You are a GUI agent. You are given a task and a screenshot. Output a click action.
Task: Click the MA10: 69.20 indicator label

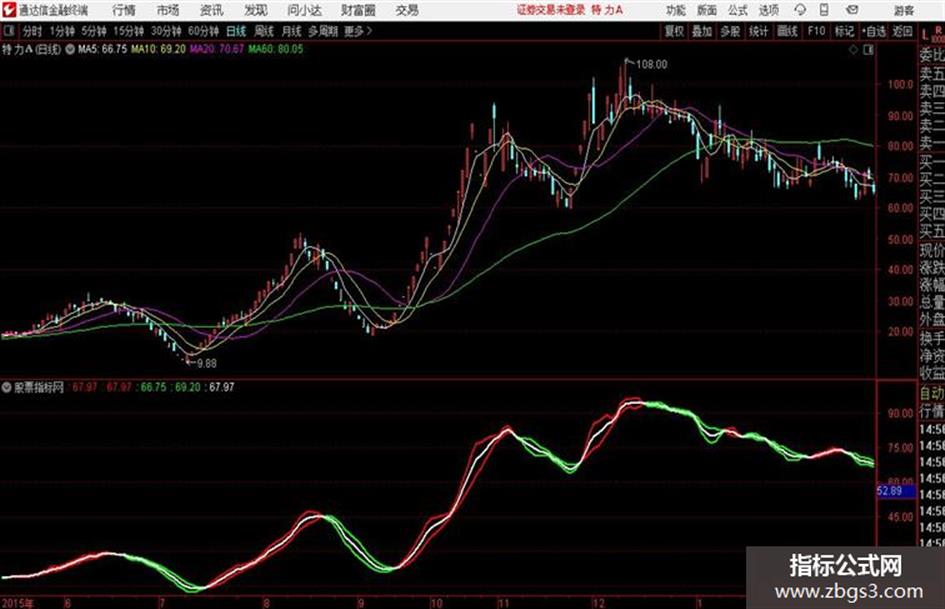tap(159, 49)
